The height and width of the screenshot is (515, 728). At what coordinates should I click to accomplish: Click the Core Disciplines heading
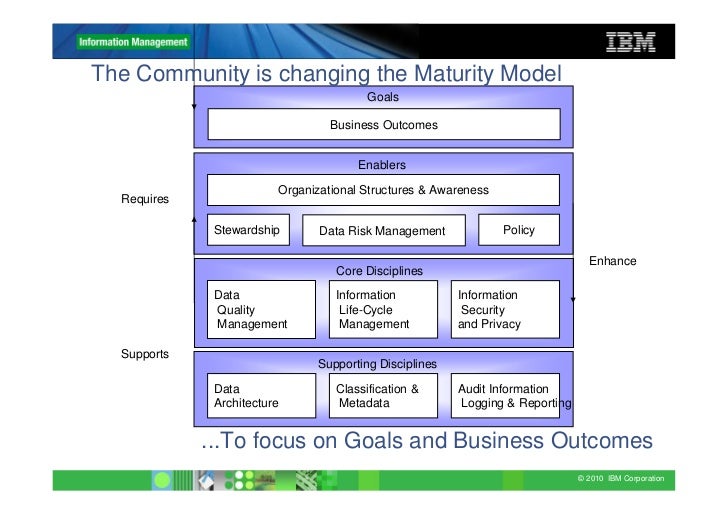click(x=379, y=271)
